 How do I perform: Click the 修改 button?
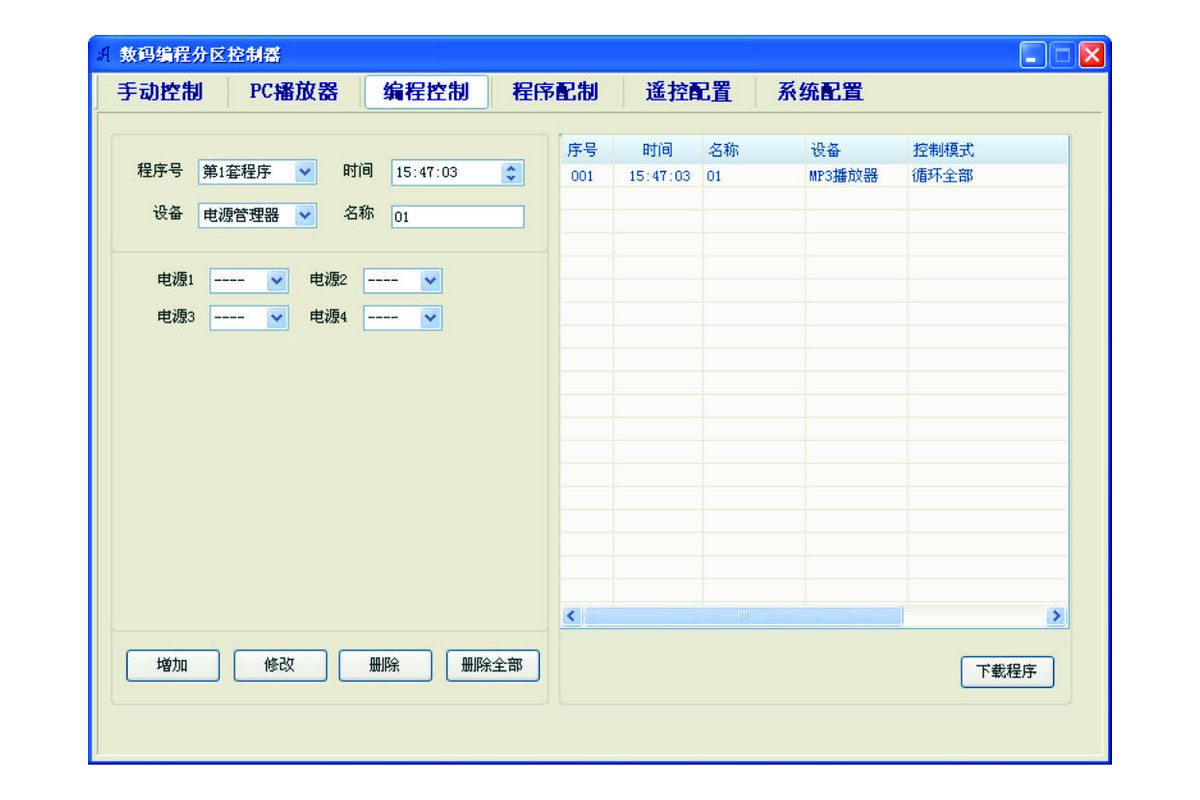coord(280,666)
